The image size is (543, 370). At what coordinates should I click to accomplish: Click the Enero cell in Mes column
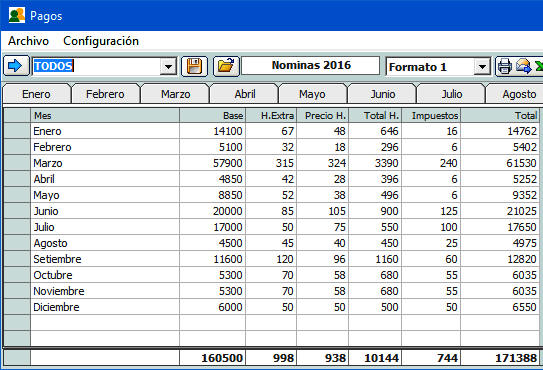coord(105,131)
